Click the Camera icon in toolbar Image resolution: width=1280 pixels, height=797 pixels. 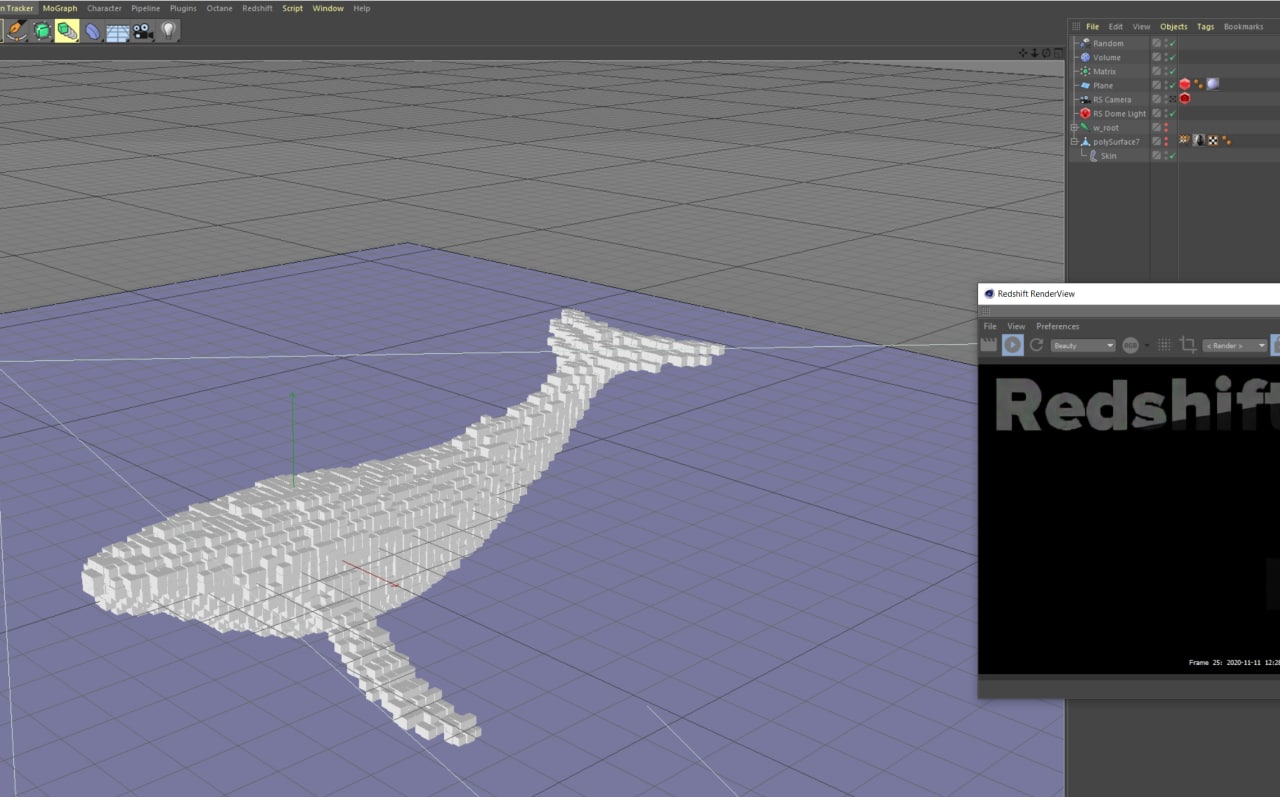[x=143, y=31]
